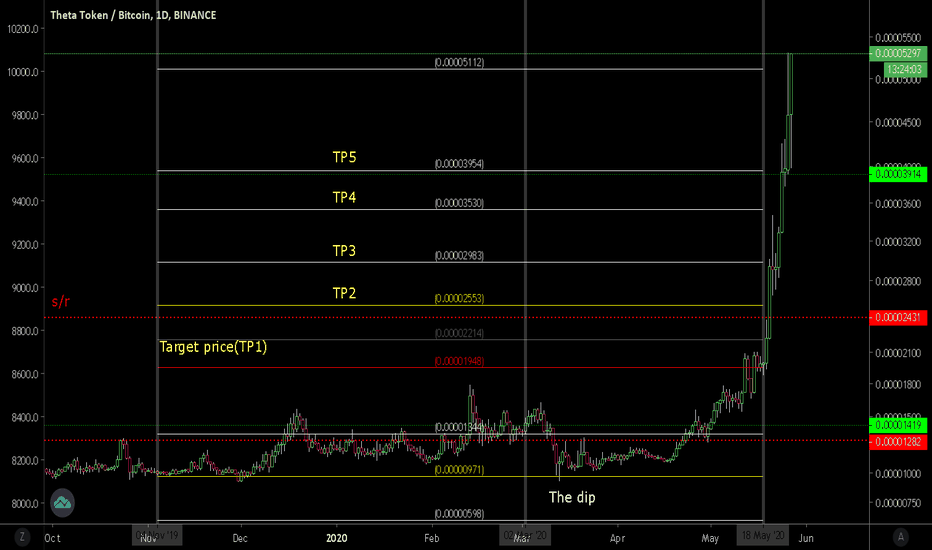
Task: Click 8000.0 on the left price scale
Action: (x=25, y=504)
